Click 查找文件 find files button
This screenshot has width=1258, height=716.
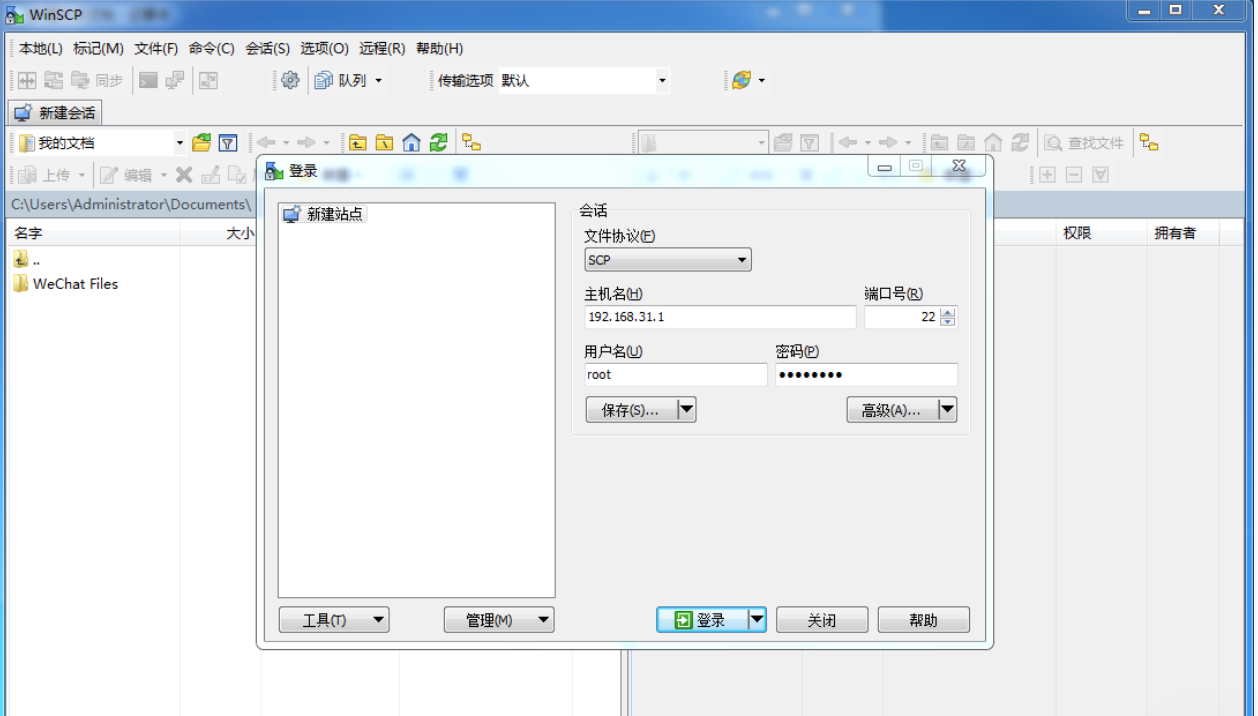(1084, 143)
